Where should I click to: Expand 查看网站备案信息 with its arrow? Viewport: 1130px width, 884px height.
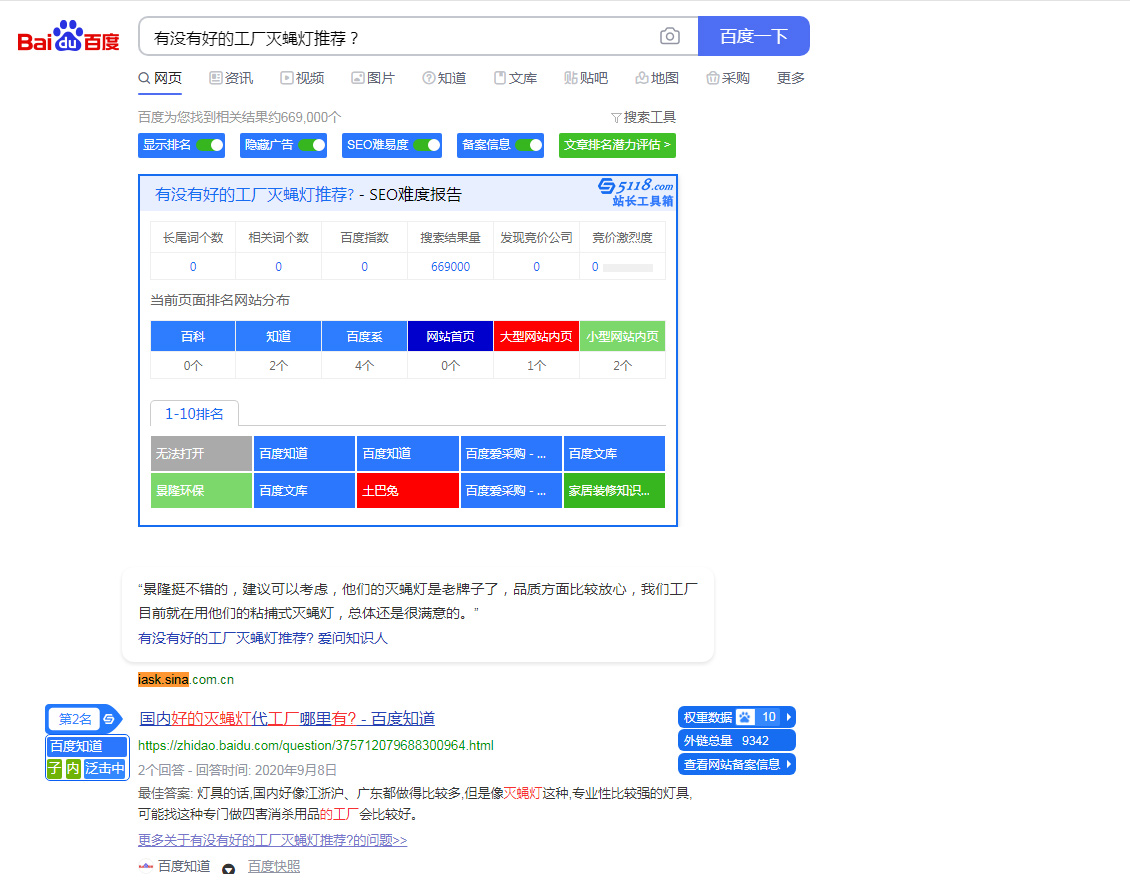click(791, 765)
